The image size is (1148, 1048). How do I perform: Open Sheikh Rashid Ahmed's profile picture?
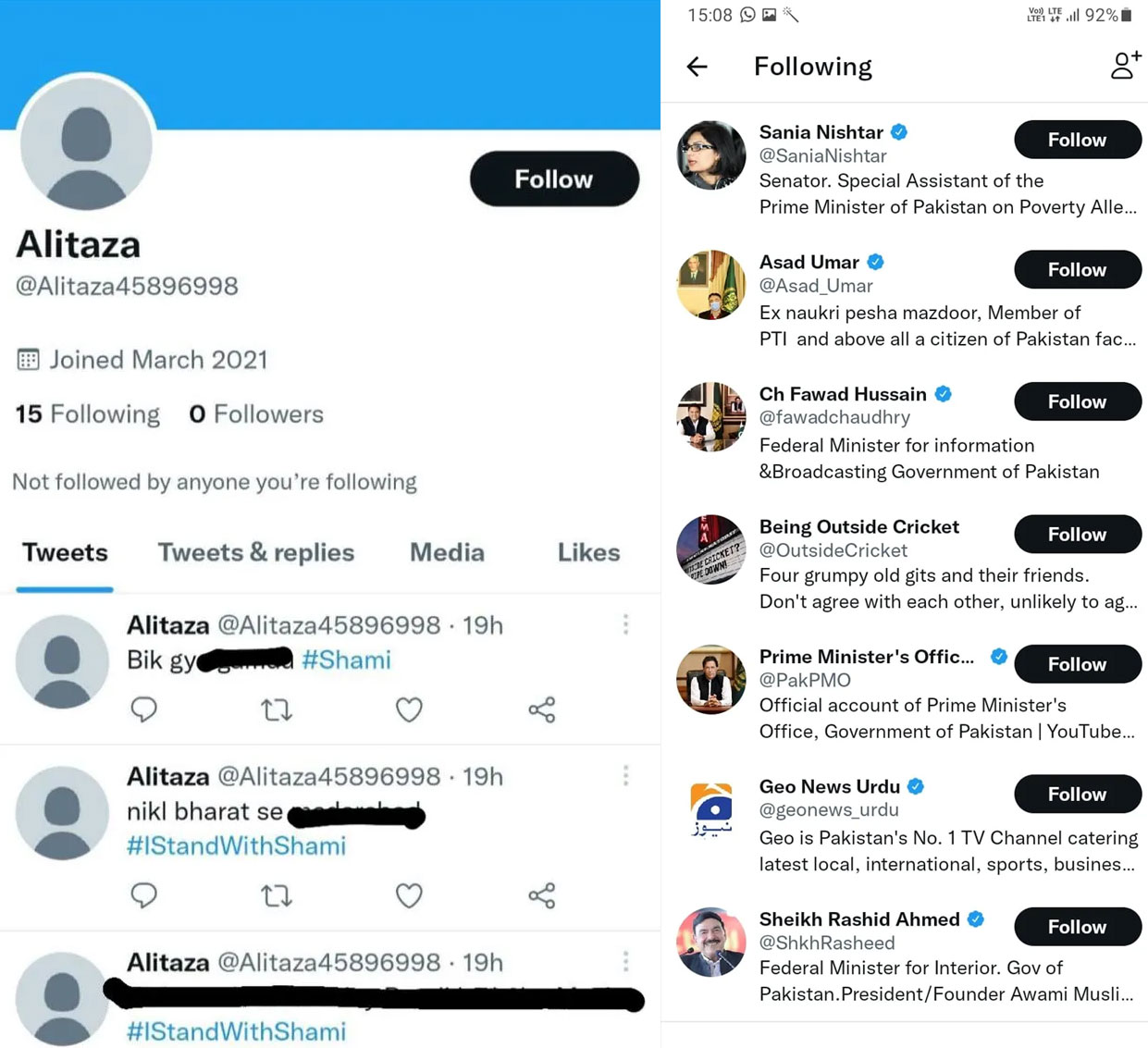[x=710, y=943]
